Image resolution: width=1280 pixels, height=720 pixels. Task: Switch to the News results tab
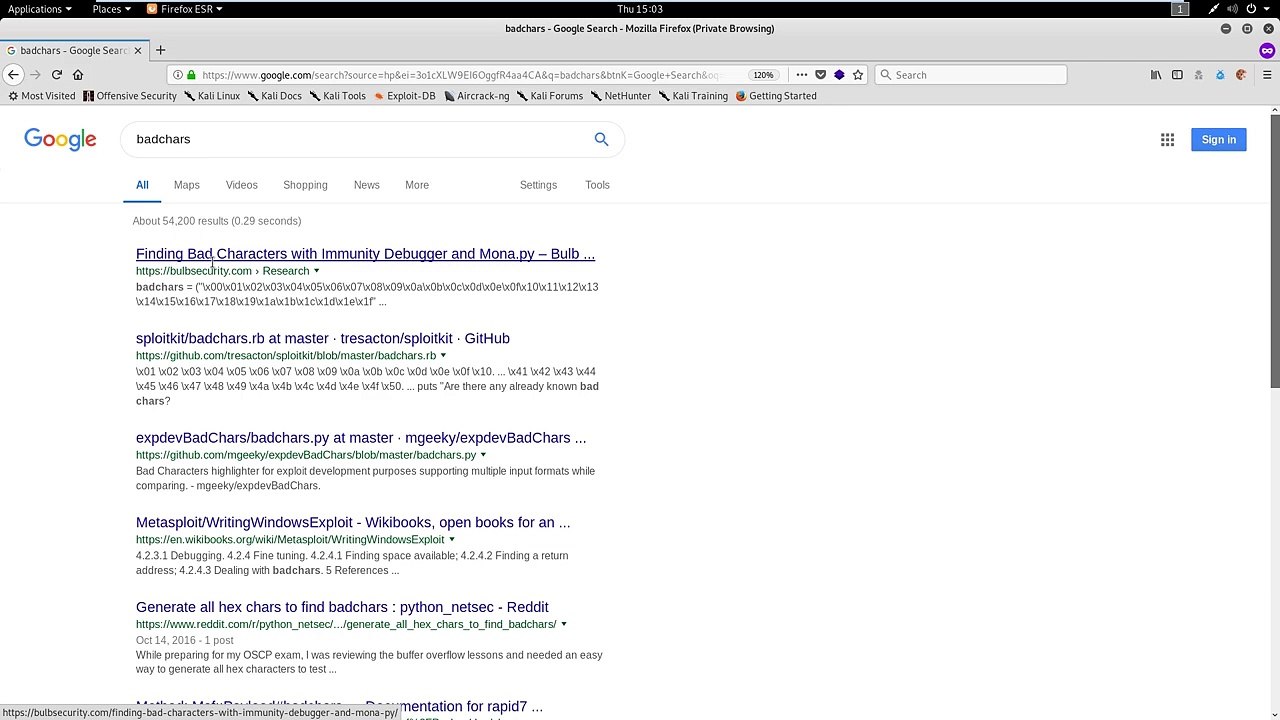(x=366, y=185)
